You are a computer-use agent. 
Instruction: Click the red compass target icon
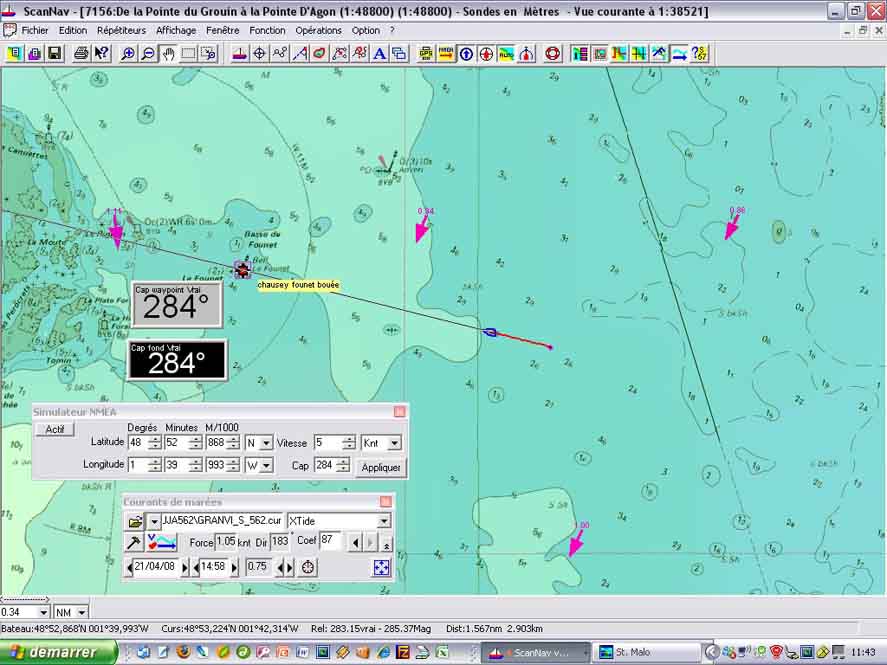point(486,54)
